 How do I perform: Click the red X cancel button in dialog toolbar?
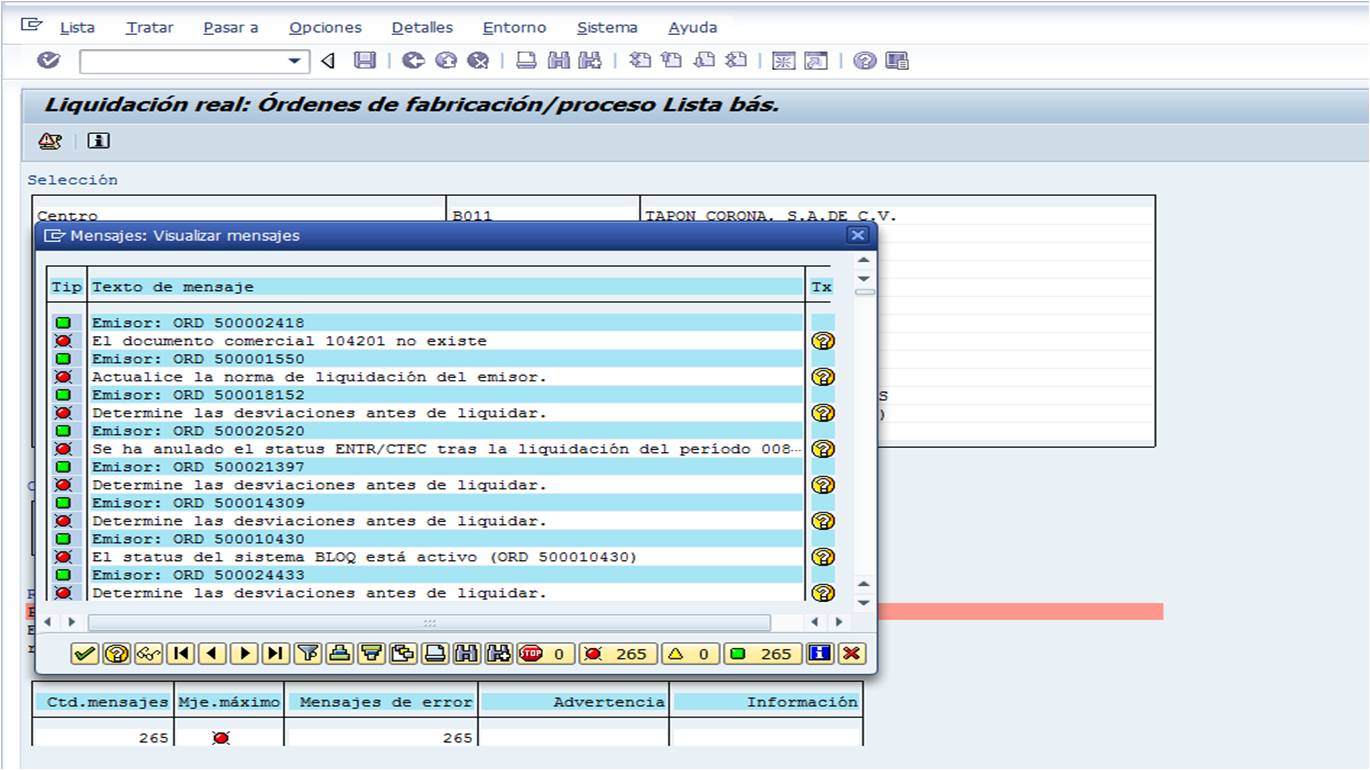point(852,654)
